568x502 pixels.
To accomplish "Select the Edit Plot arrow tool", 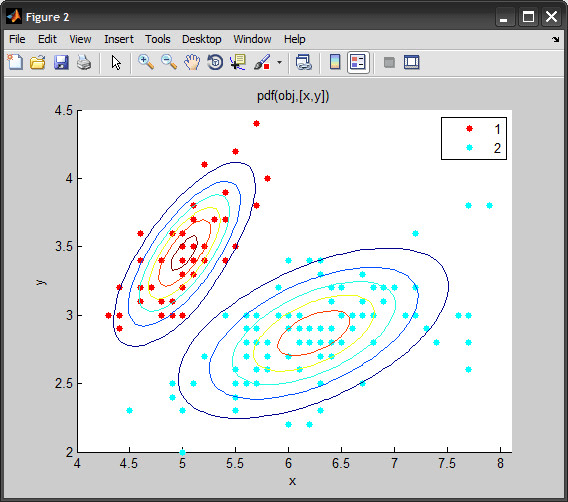I will (116, 63).
